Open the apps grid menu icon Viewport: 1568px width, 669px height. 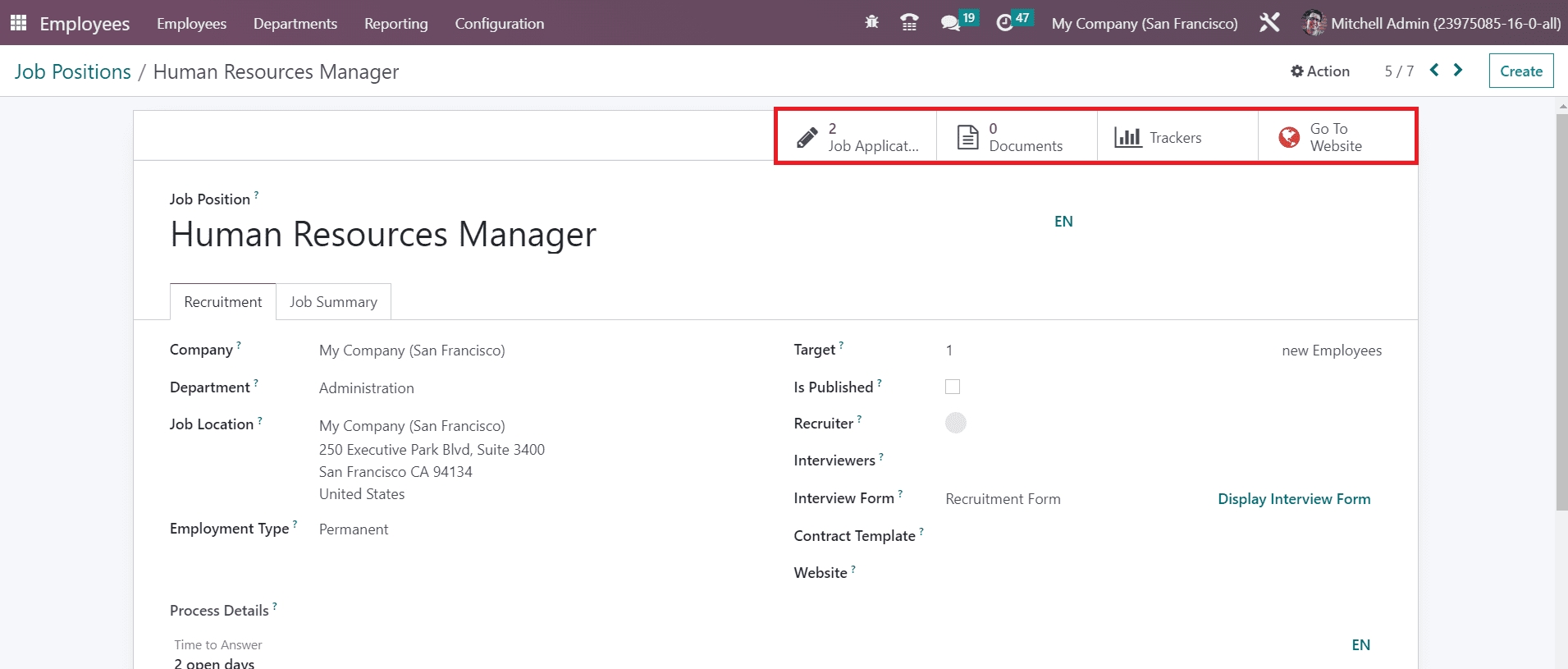pos(18,23)
